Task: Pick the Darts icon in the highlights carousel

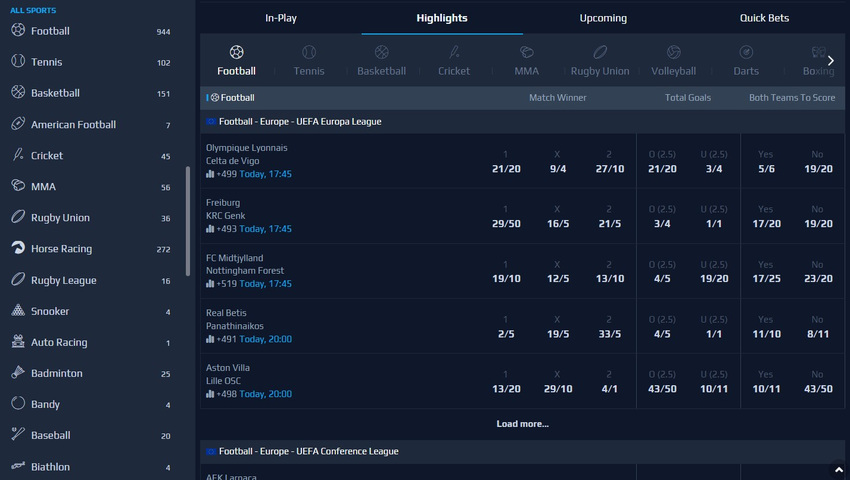Action: pos(746,52)
